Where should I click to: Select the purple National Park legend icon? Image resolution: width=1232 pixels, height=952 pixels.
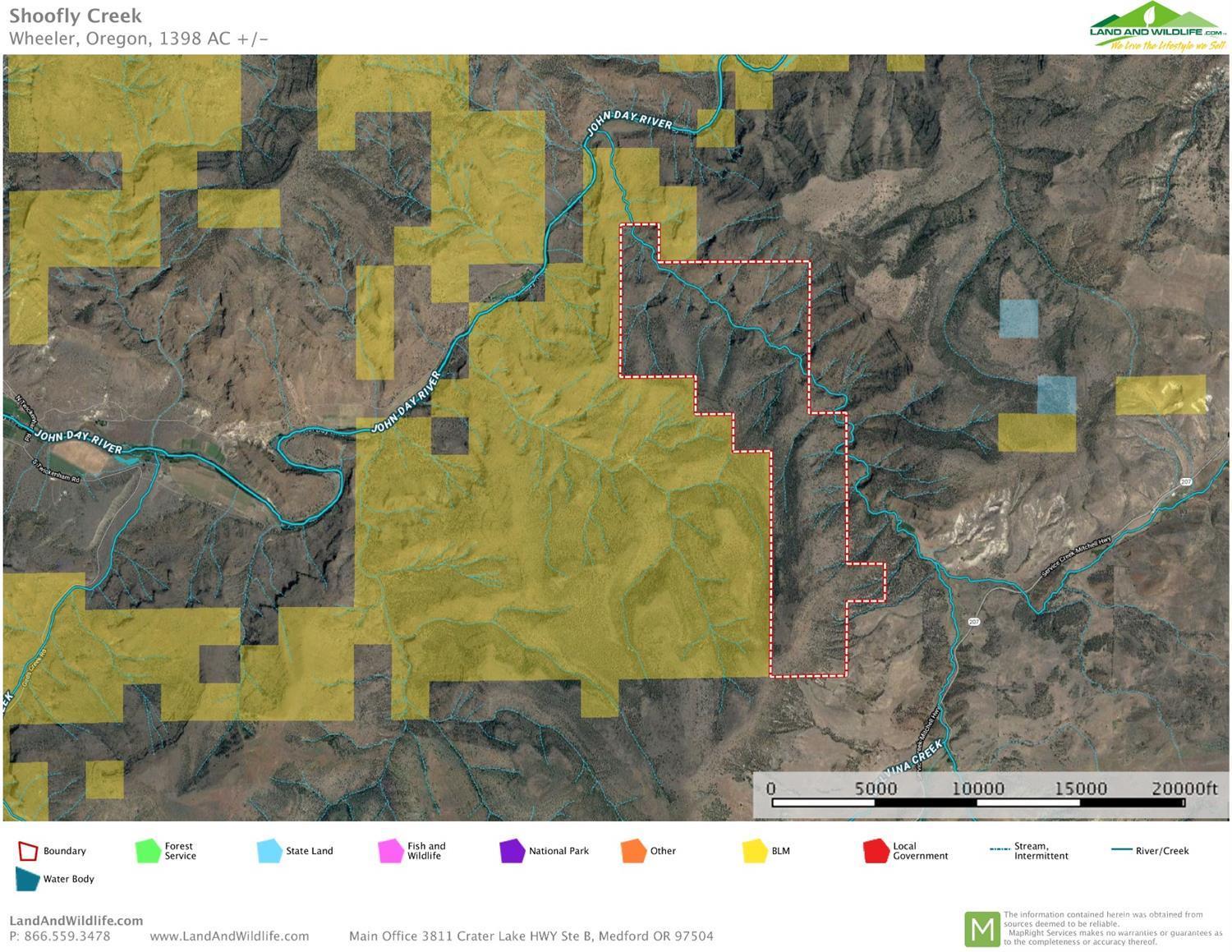[x=512, y=851]
